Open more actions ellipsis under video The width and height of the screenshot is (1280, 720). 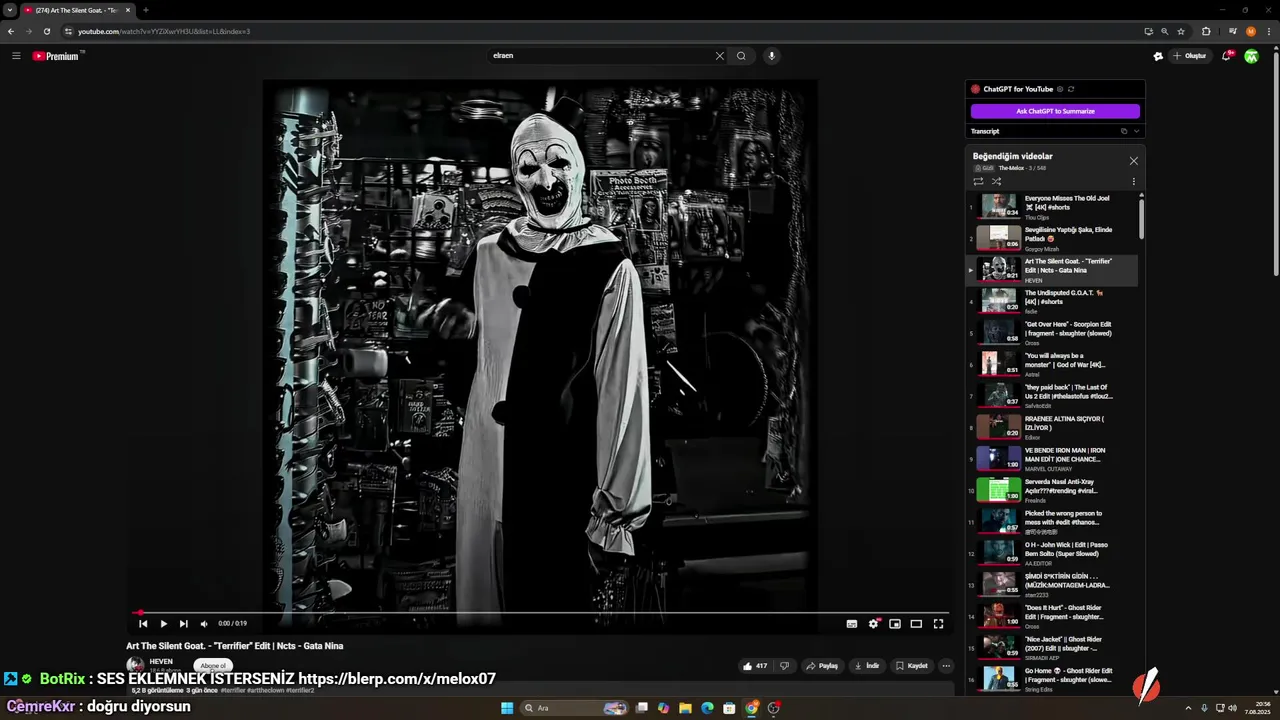(946, 666)
